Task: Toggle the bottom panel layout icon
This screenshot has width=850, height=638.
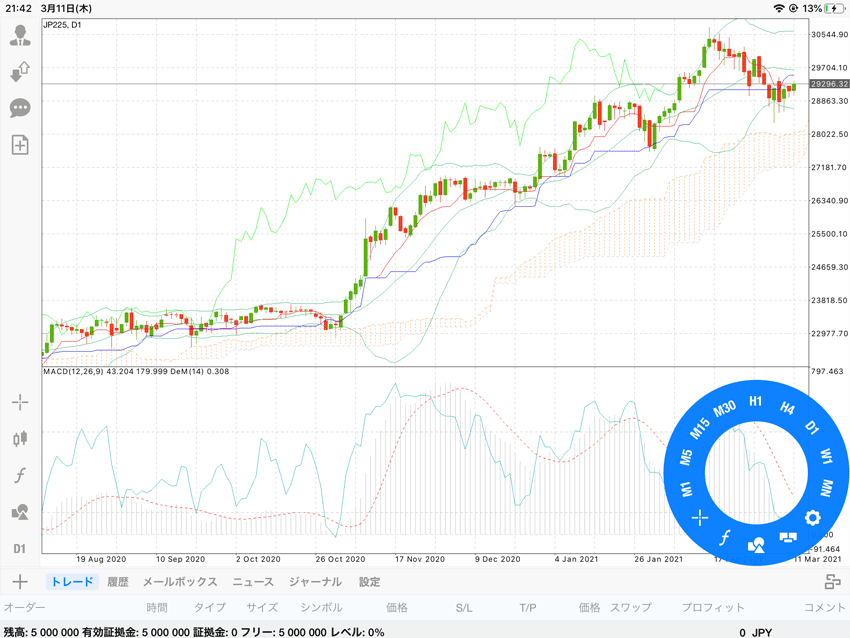Action: click(x=832, y=582)
